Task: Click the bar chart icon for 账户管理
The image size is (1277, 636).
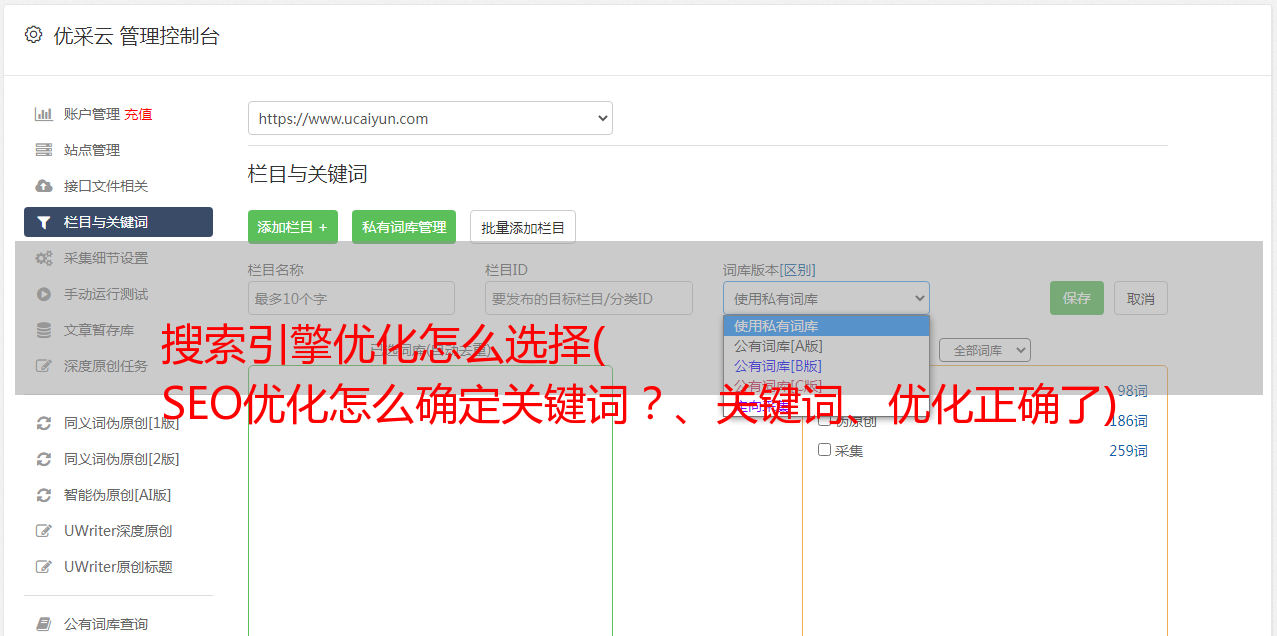Action: 44,114
